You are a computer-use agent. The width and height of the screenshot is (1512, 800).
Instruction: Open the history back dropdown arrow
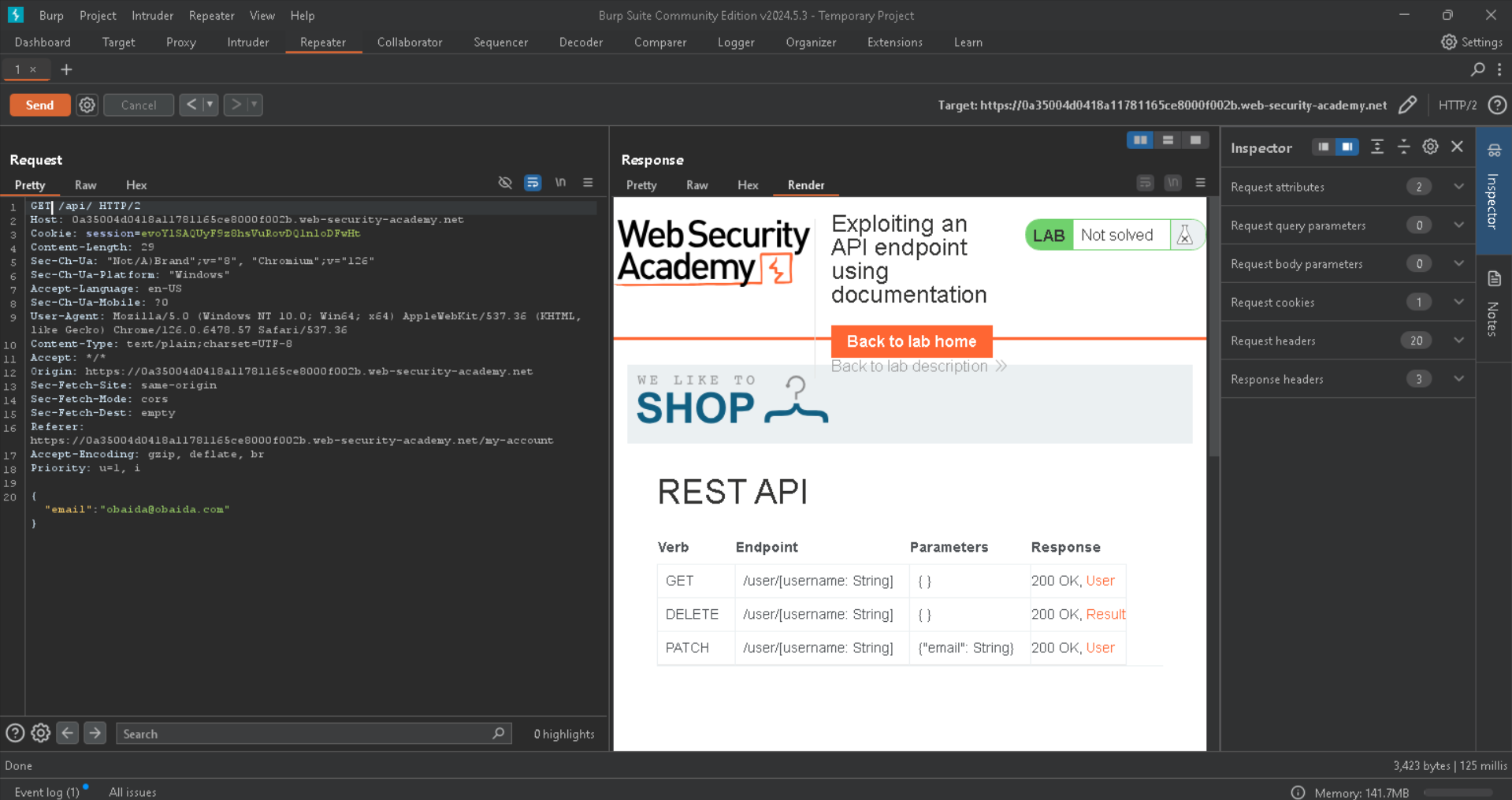click(210, 105)
